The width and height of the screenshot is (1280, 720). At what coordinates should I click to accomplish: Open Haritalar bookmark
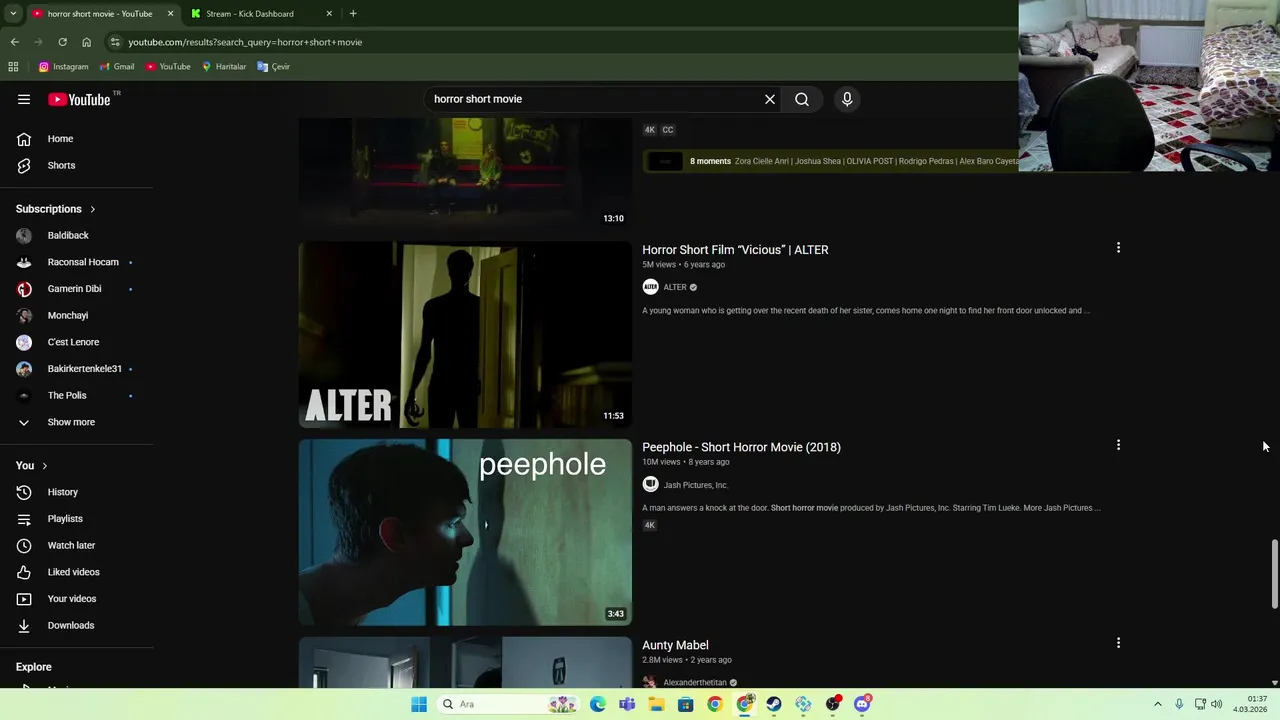point(224,67)
